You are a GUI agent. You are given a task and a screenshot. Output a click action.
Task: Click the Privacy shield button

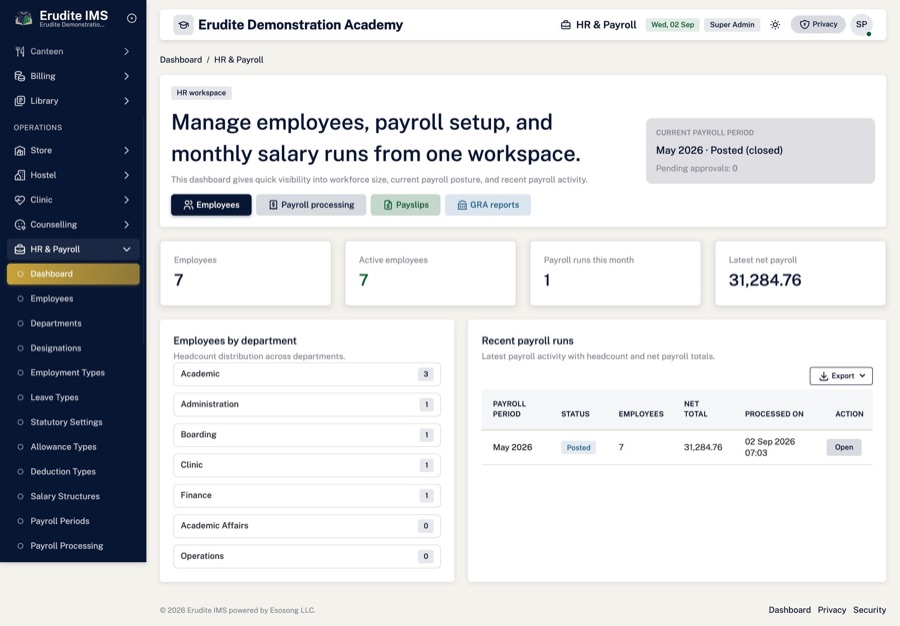(818, 24)
